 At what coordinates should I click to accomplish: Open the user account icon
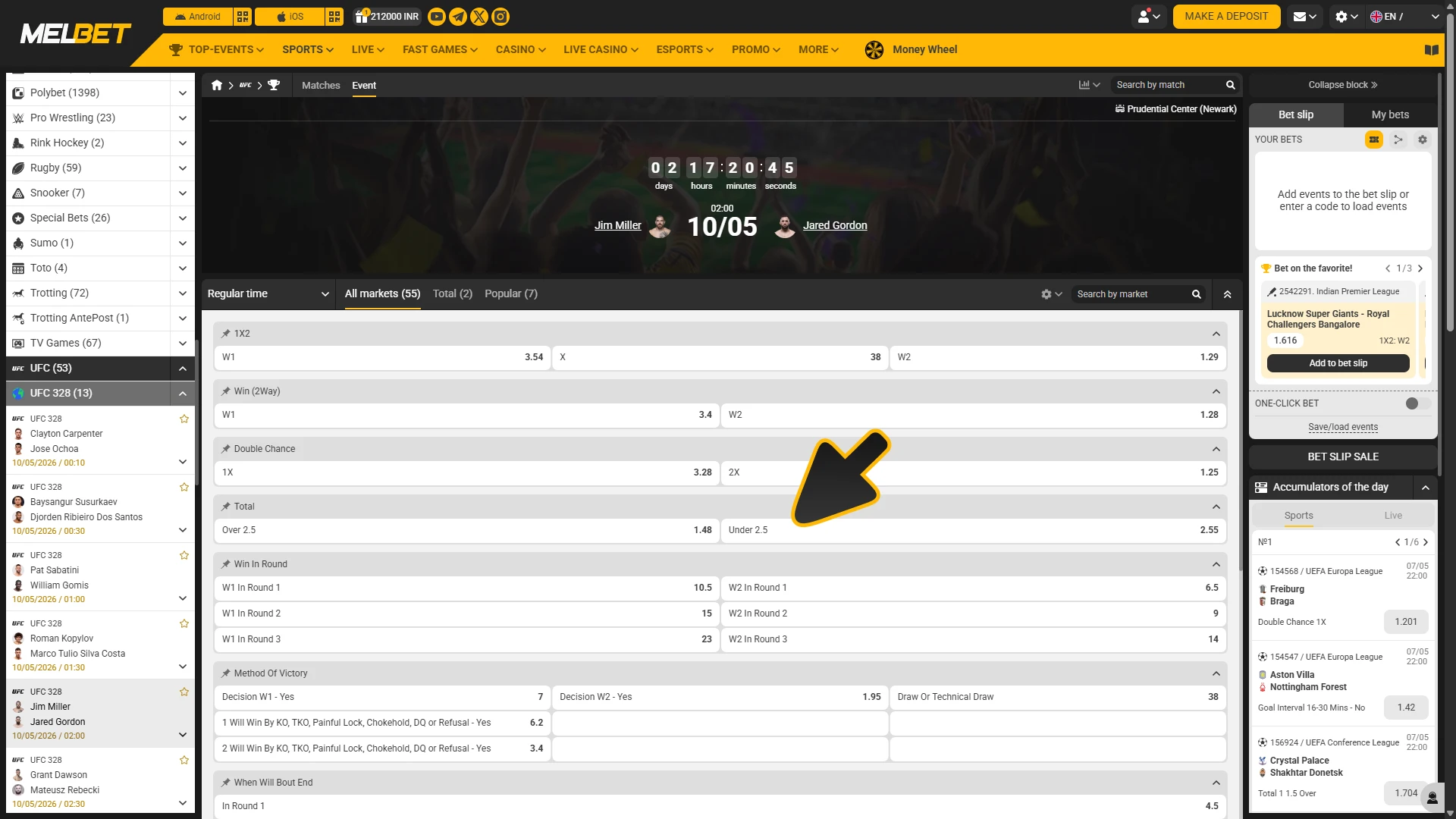[x=1149, y=17]
